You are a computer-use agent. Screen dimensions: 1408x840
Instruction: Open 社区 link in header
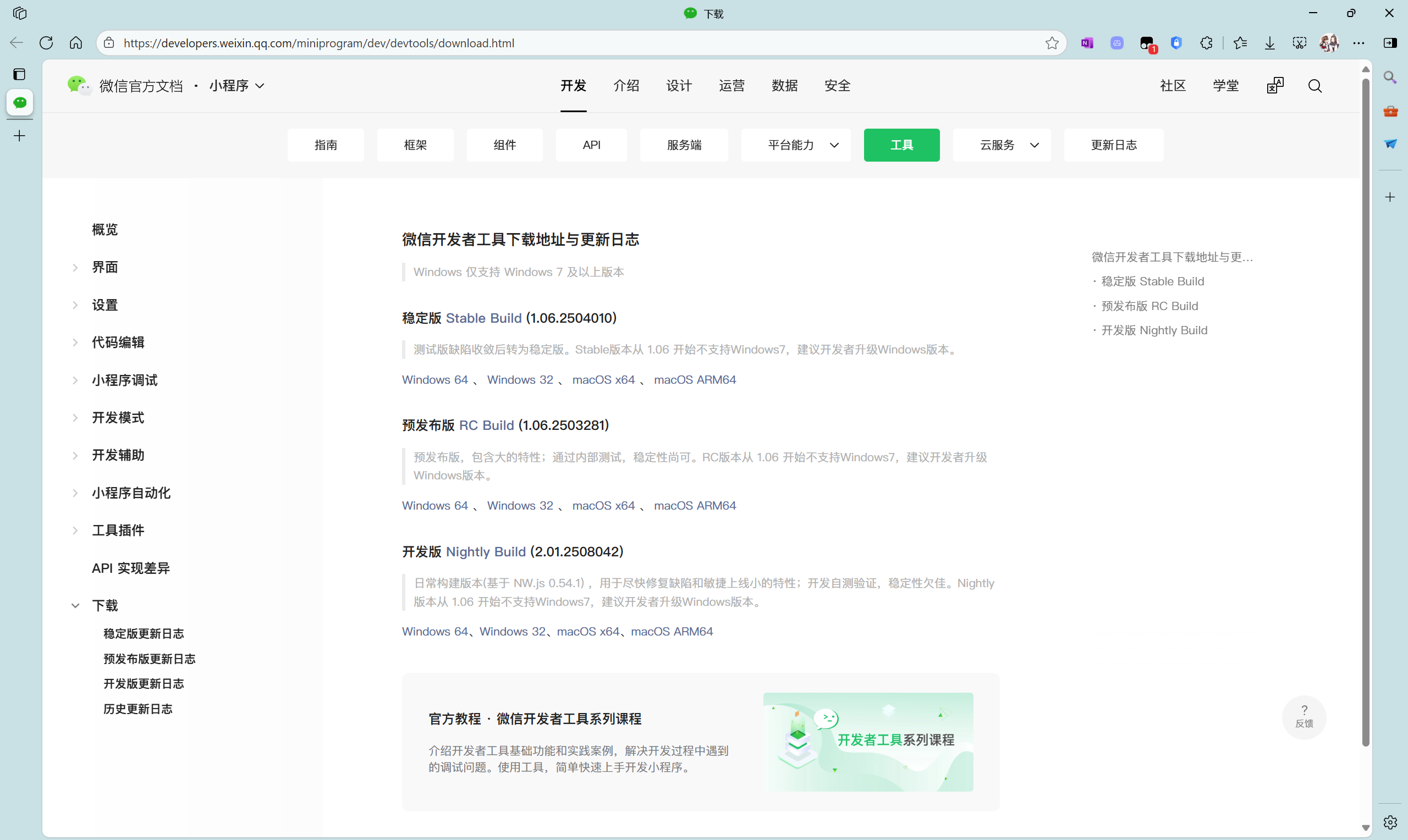pyautogui.click(x=1173, y=86)
